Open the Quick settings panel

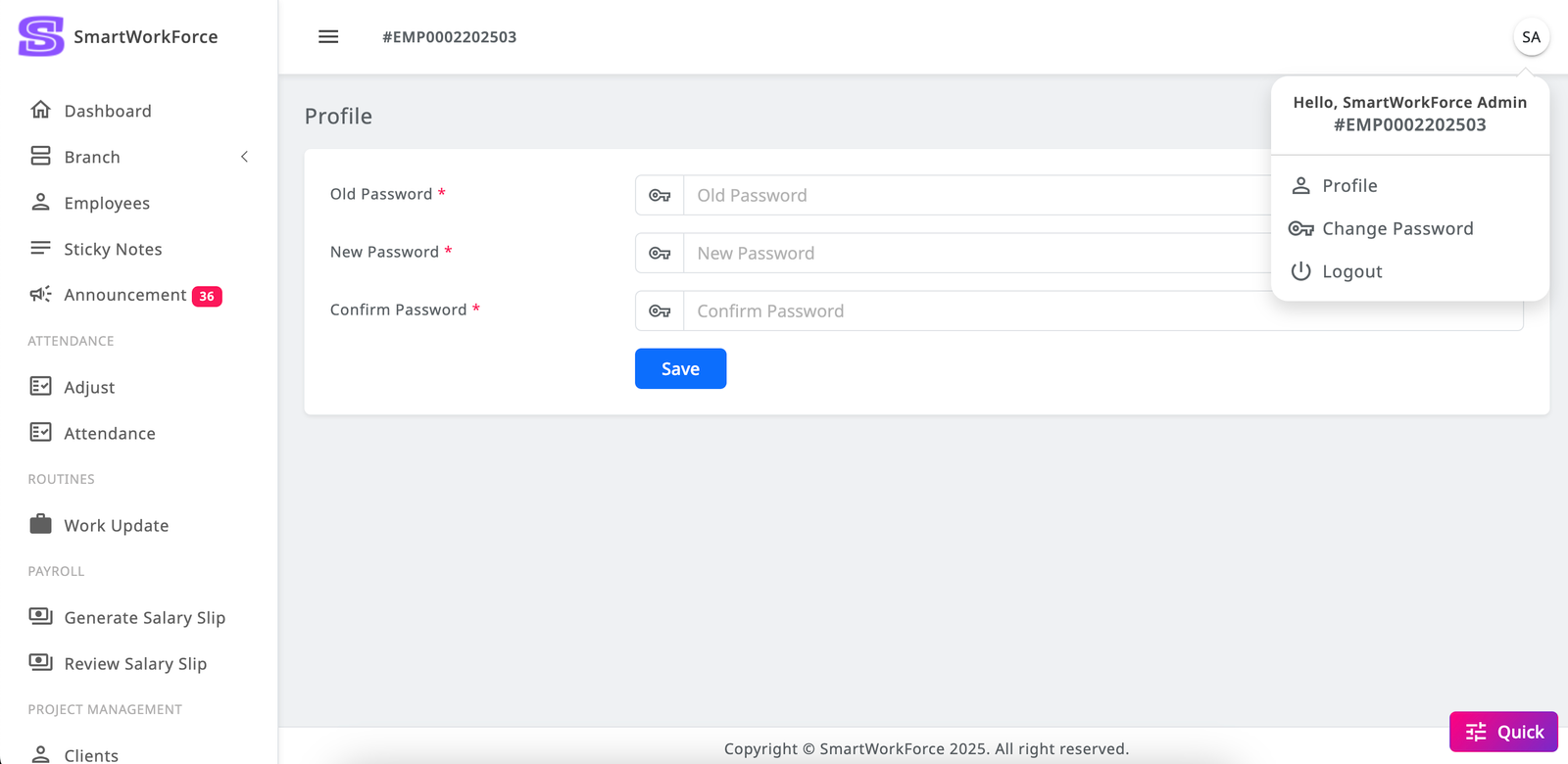click(1503, 732)
